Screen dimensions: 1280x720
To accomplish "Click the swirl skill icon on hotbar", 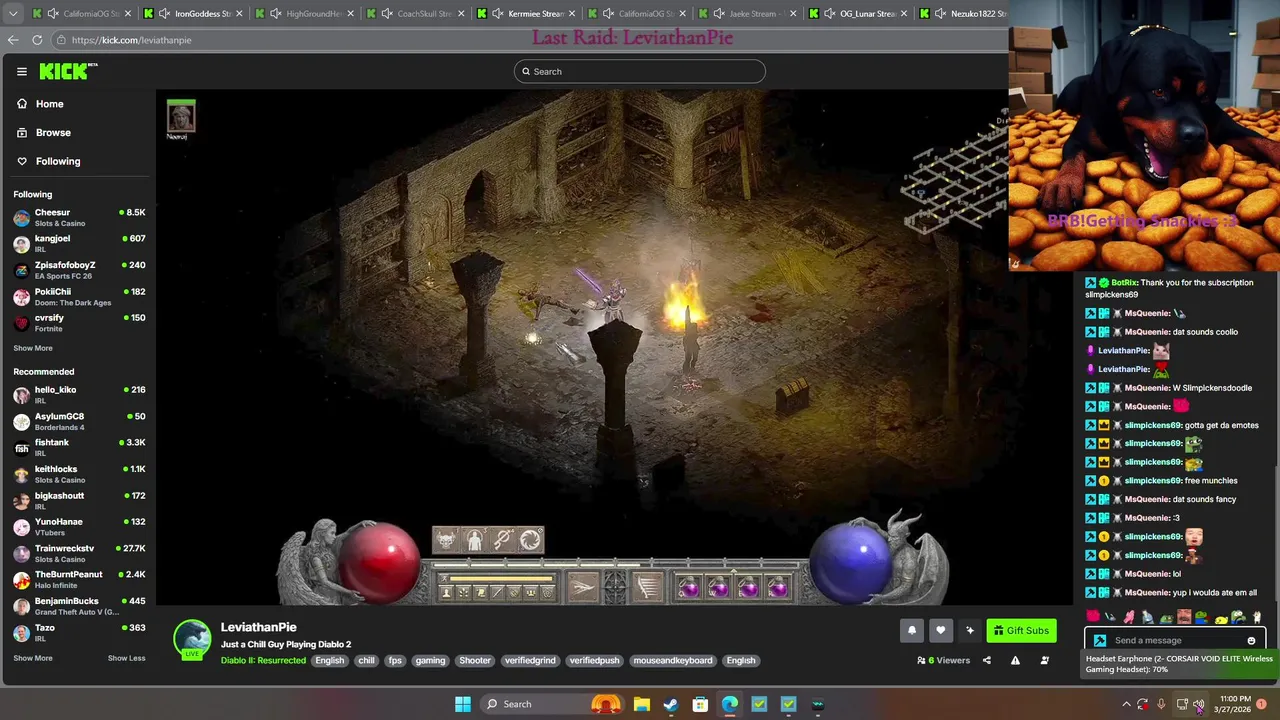I will pos(530,540).
